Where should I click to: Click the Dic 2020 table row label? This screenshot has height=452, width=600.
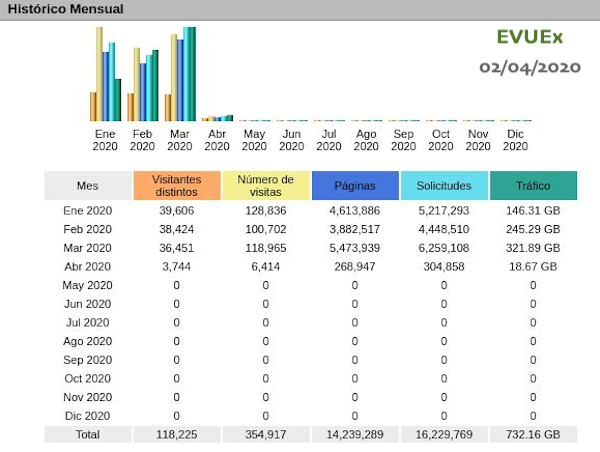[88, 416]
